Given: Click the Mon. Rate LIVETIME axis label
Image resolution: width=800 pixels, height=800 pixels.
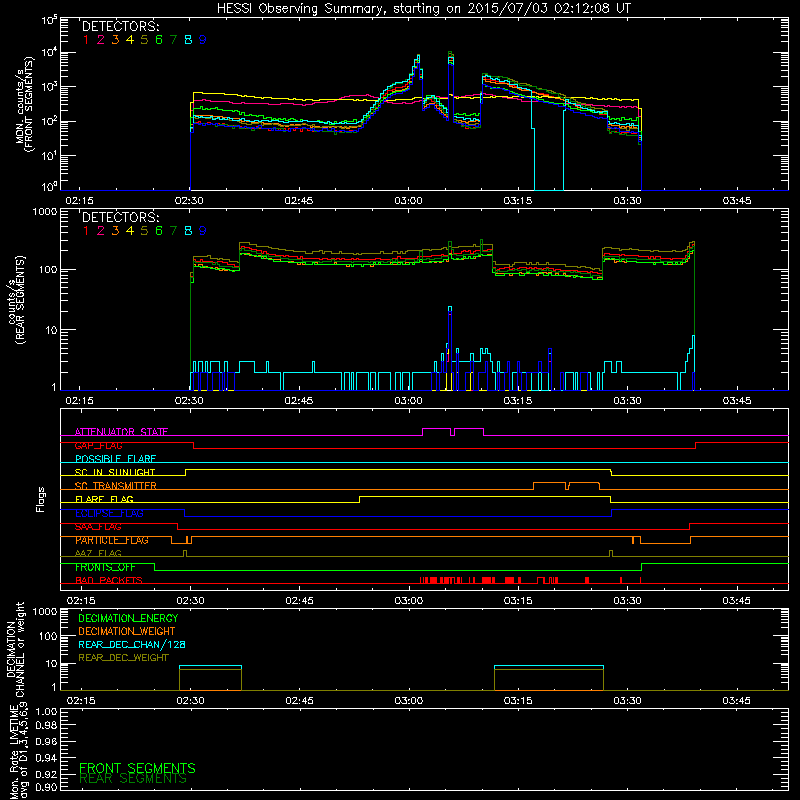Looking at the screenshot, I should 18,750.
